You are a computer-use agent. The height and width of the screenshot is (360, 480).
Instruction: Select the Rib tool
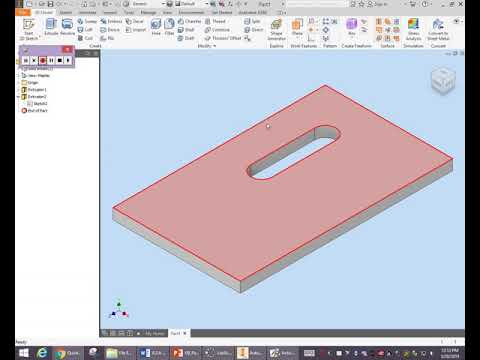coord(107,38)
